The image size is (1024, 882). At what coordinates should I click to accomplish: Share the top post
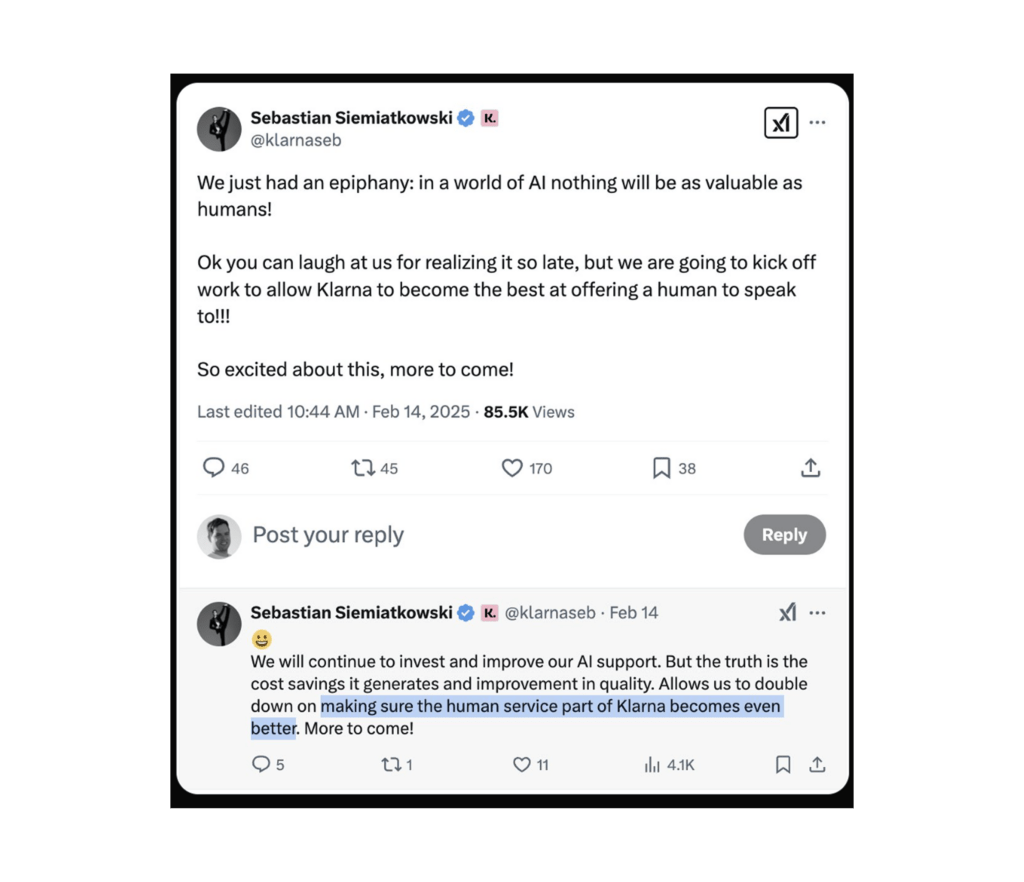pos(811,468)
